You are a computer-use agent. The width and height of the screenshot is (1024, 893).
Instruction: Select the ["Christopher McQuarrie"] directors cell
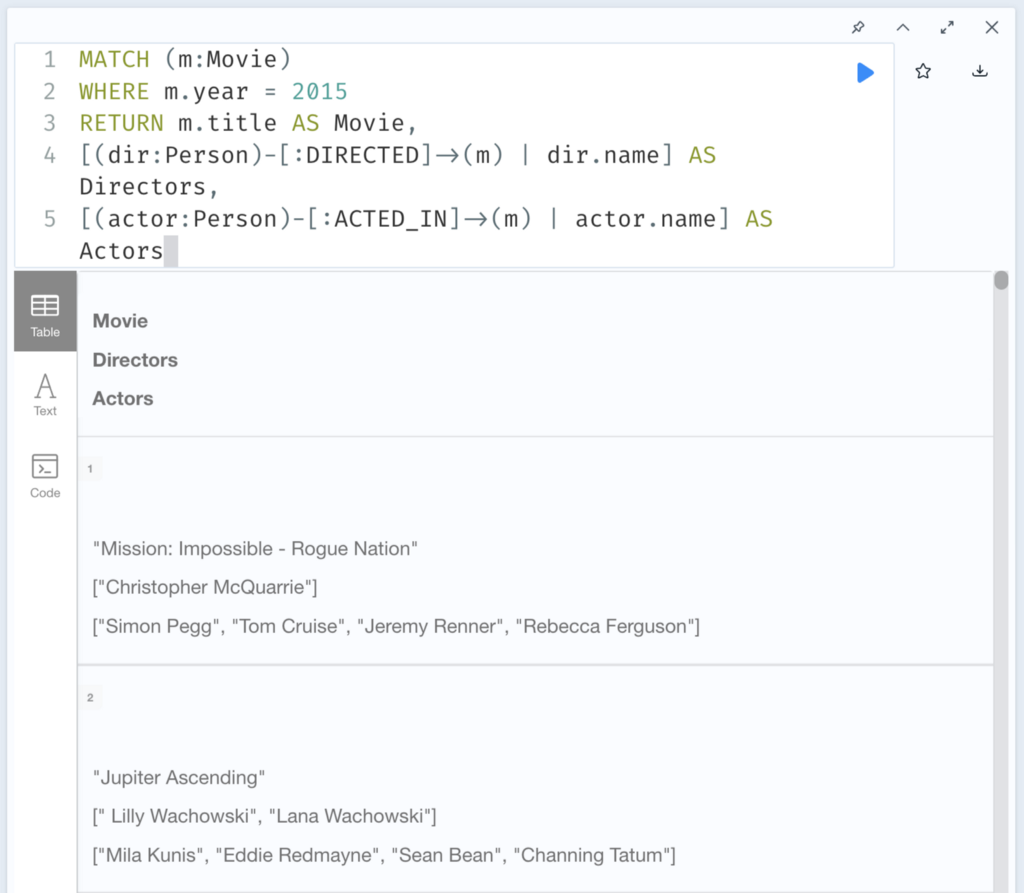[205, 587]
